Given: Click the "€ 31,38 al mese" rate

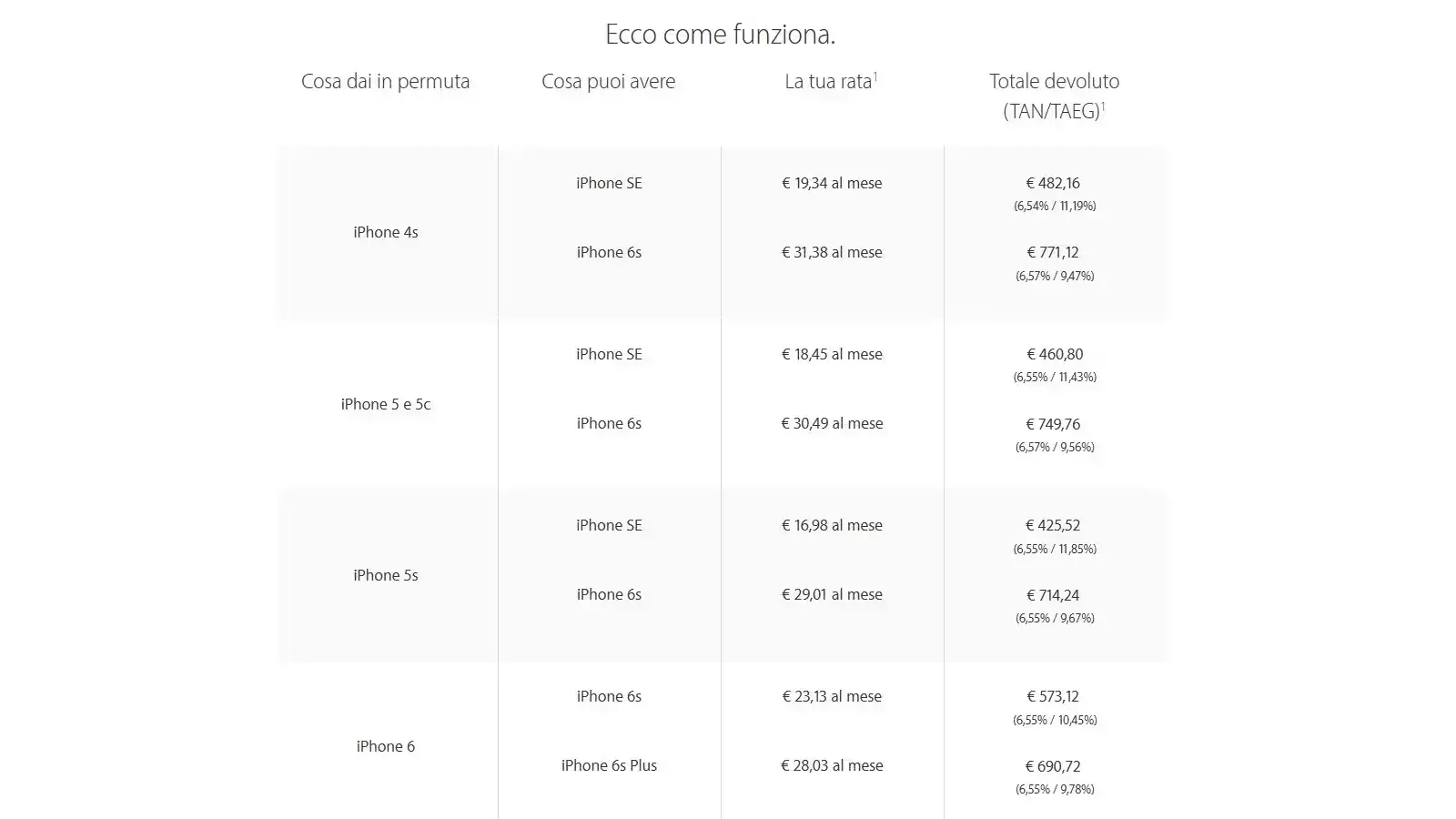Looking at the screenshot, I should coord(832,252).
